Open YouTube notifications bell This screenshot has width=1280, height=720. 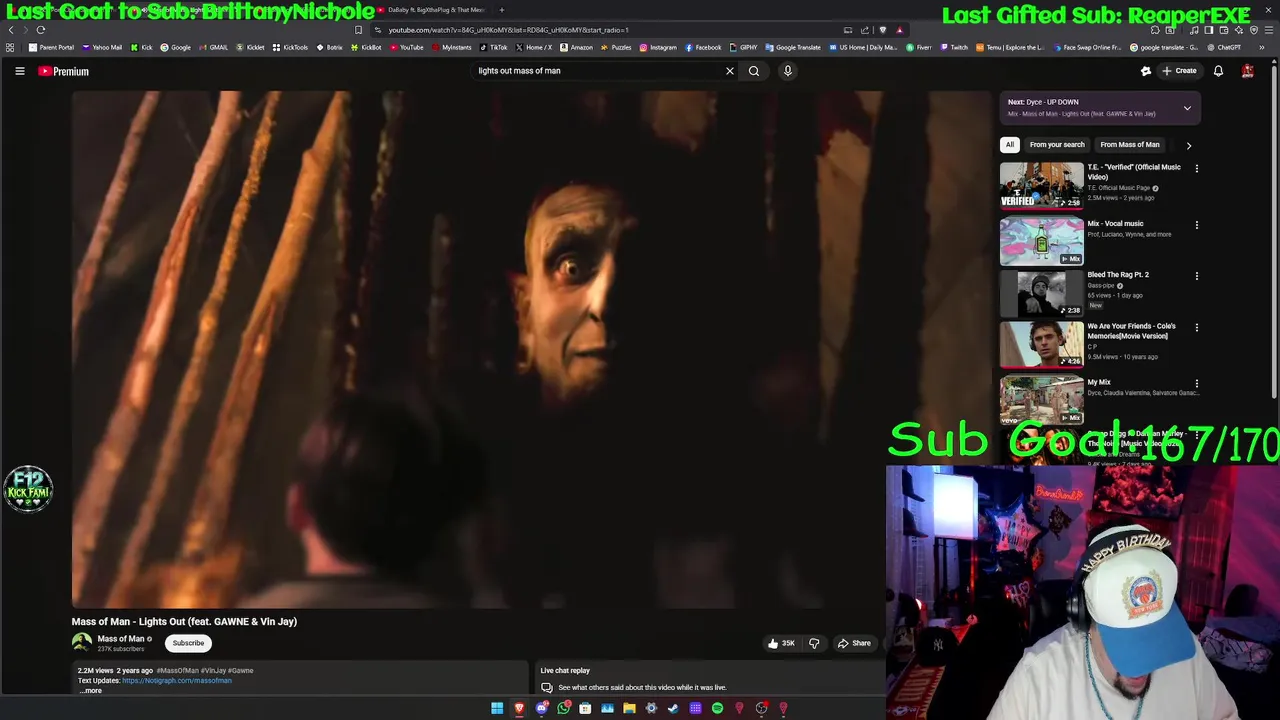coord(1218,71)
